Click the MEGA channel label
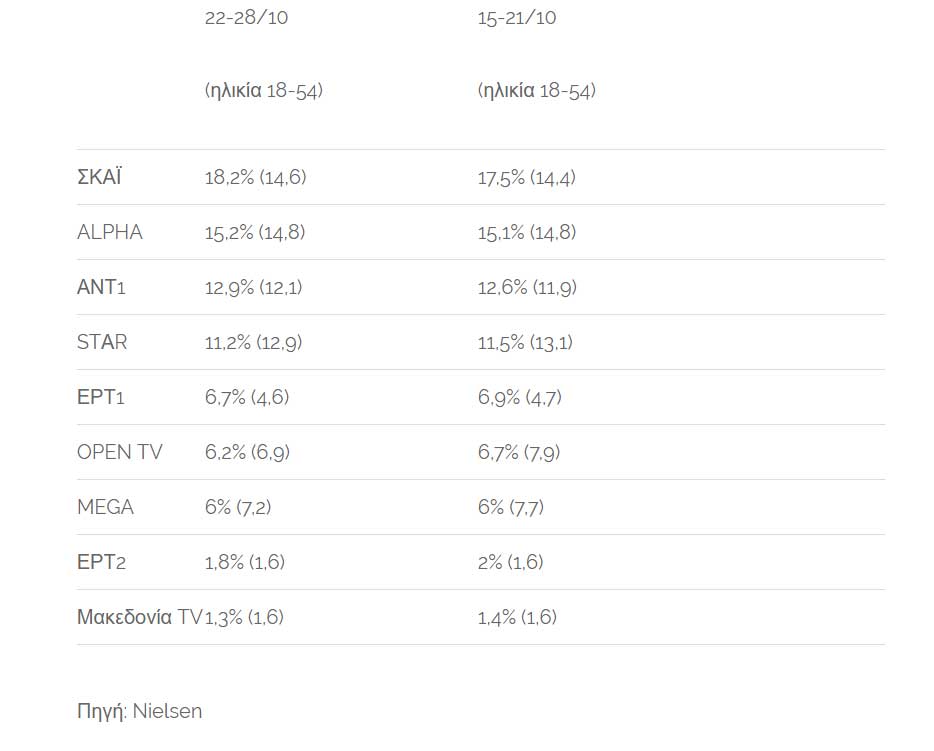The height and width of the screenshot is (751, 934). pyautogui.click(x=105, y=508)
